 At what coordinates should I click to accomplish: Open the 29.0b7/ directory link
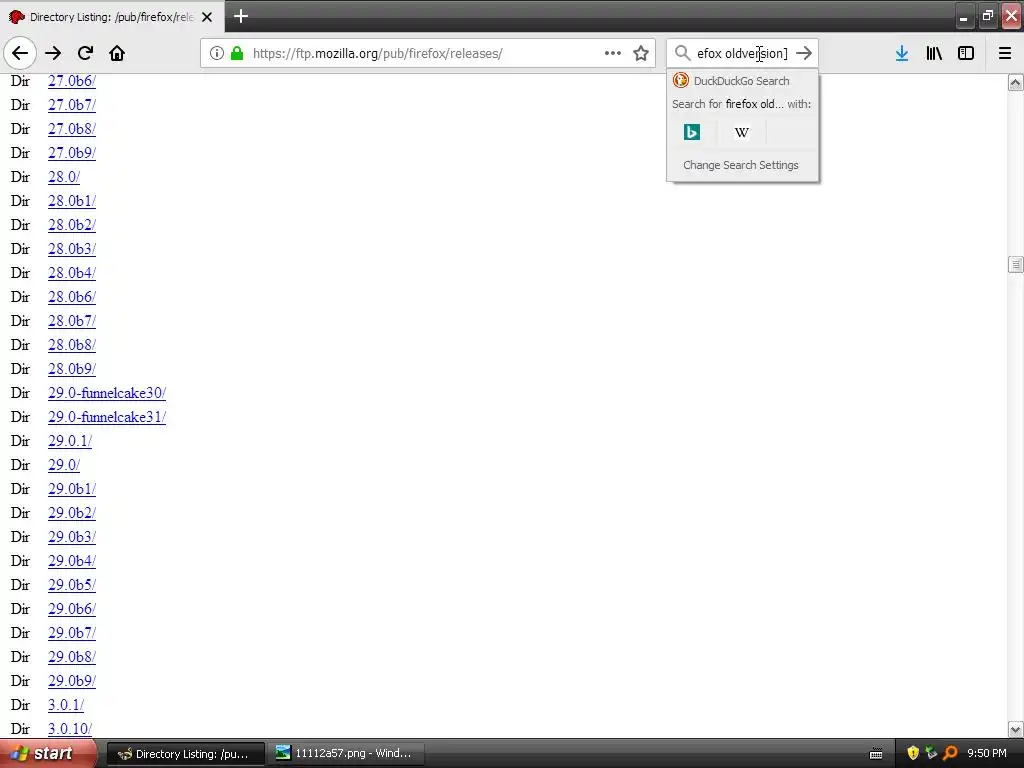point(72,633)
